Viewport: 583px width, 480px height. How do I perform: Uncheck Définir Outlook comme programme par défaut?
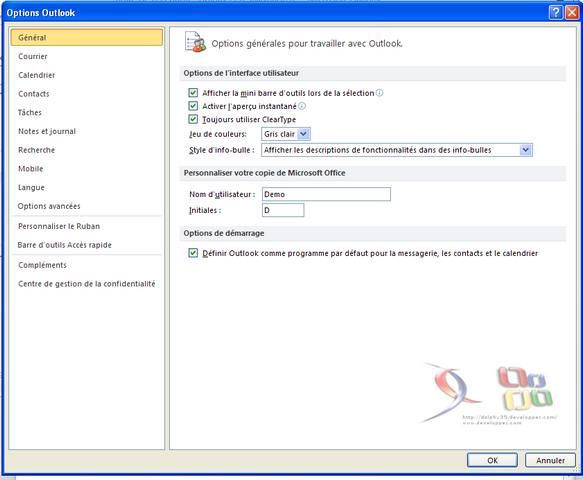(x=193, y=253)
